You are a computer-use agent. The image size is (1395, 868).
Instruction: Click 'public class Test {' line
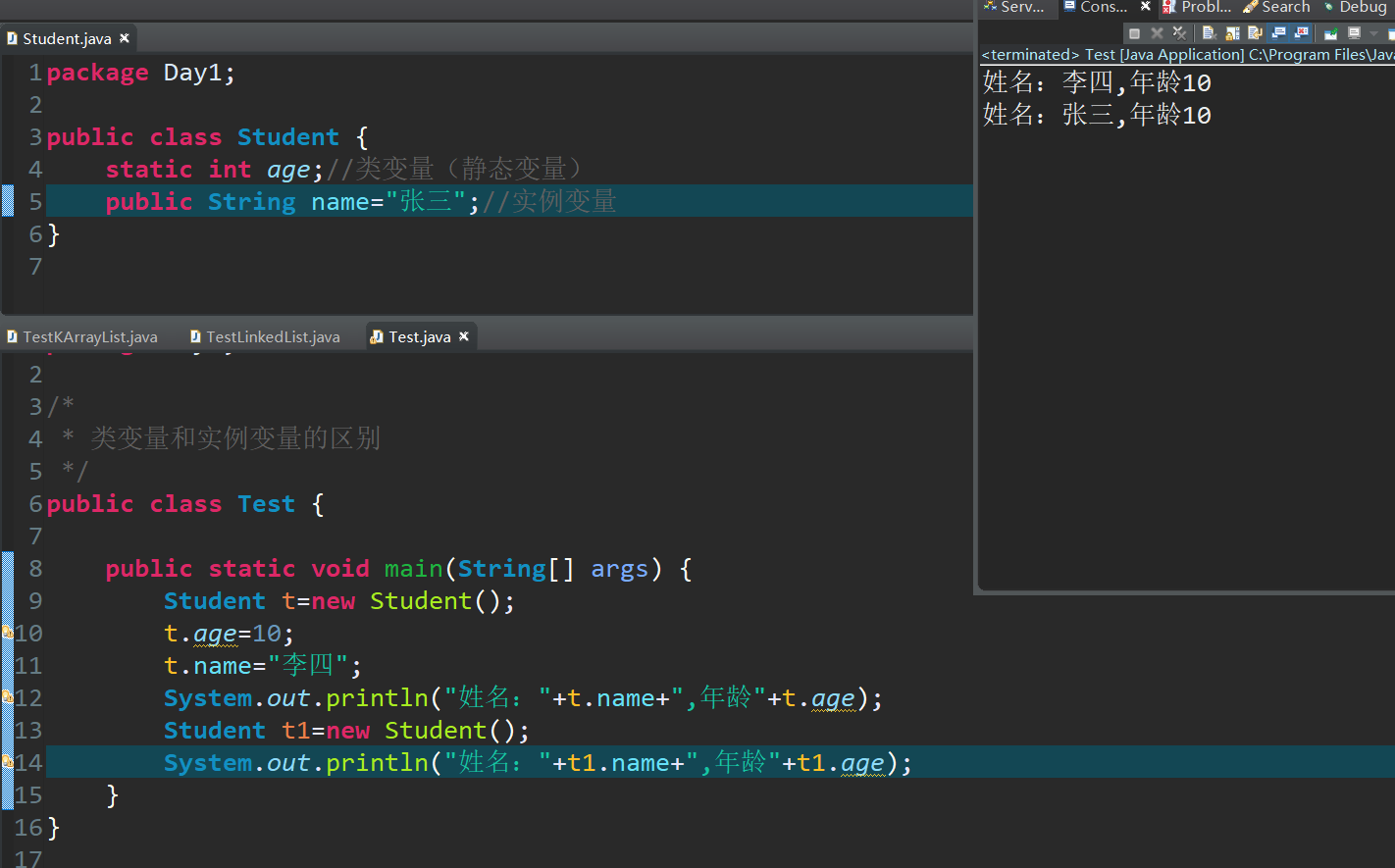tap(185, 504)
